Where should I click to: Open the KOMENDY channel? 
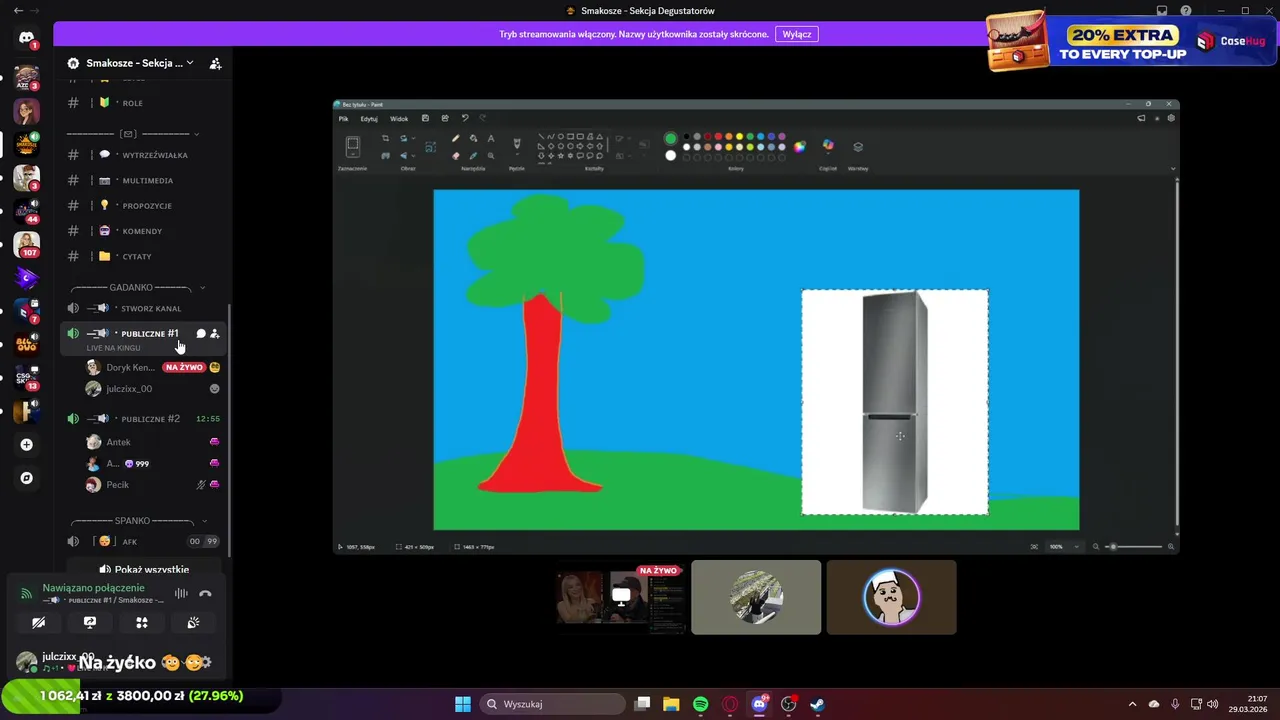[144, 231]
